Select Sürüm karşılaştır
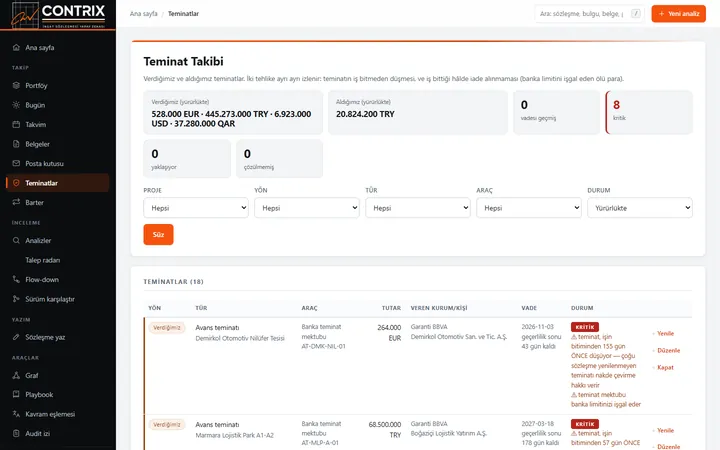Image resolution: width=720 pixels, height=450 pixels. coord(58,299)
